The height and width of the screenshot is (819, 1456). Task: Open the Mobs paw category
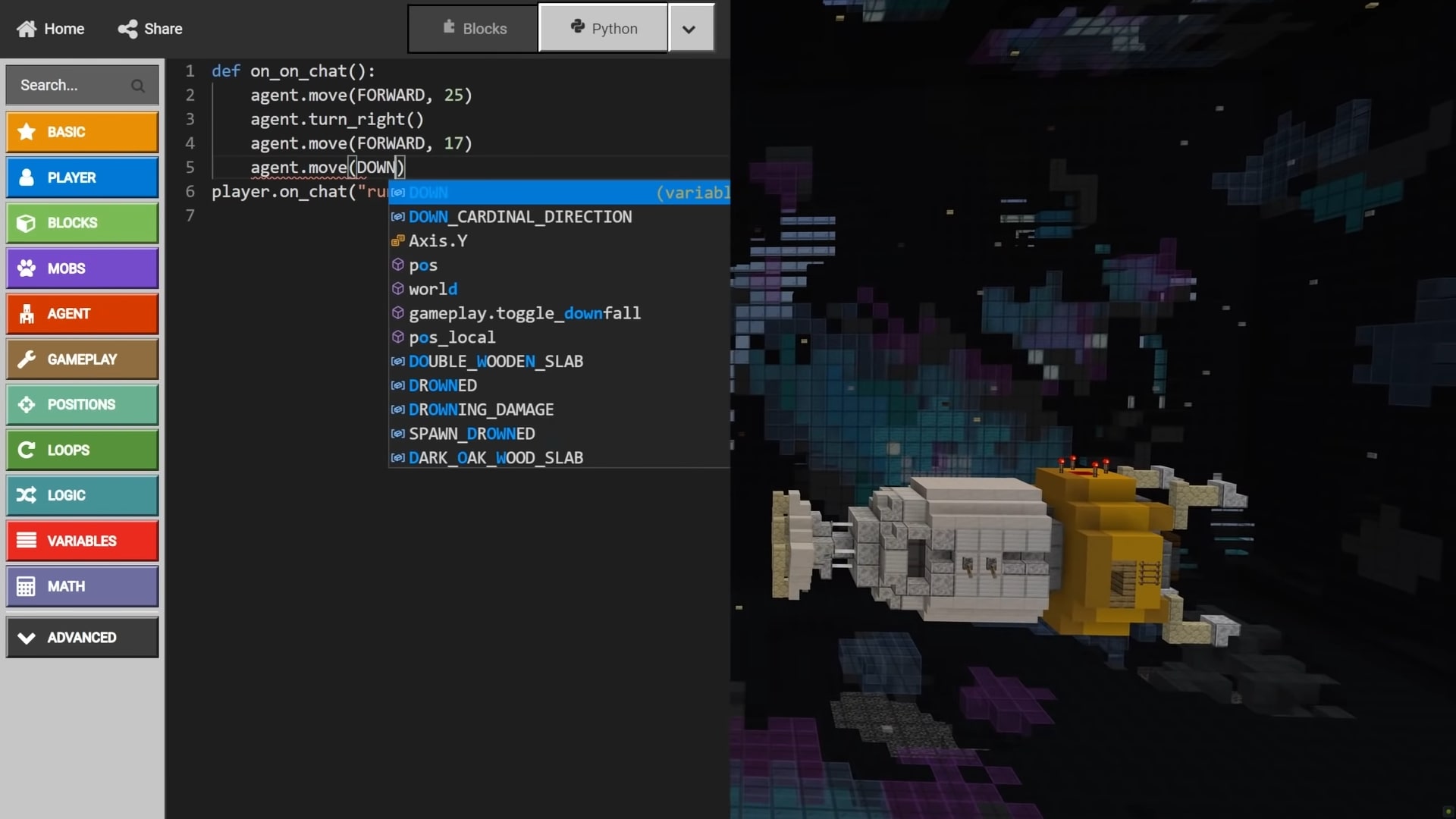pos(82,268)
